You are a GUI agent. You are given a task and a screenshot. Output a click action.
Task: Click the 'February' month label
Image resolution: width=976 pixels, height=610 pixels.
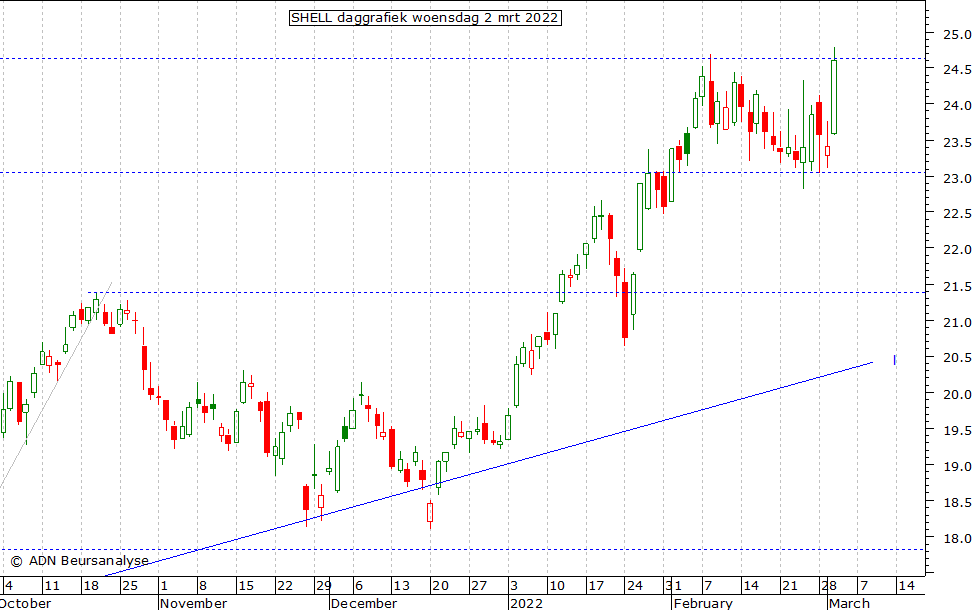pyautogui.click(x=703, y=603)
